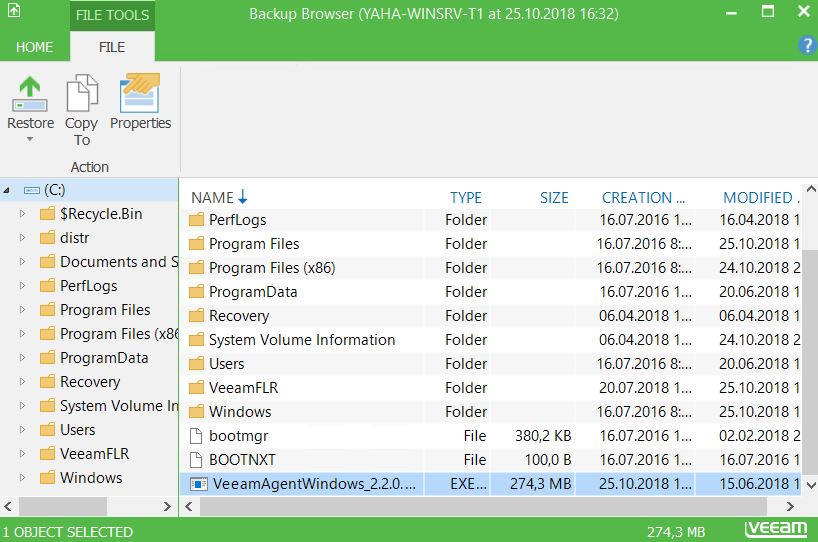Expand PerfLogs in the tree

22,285
